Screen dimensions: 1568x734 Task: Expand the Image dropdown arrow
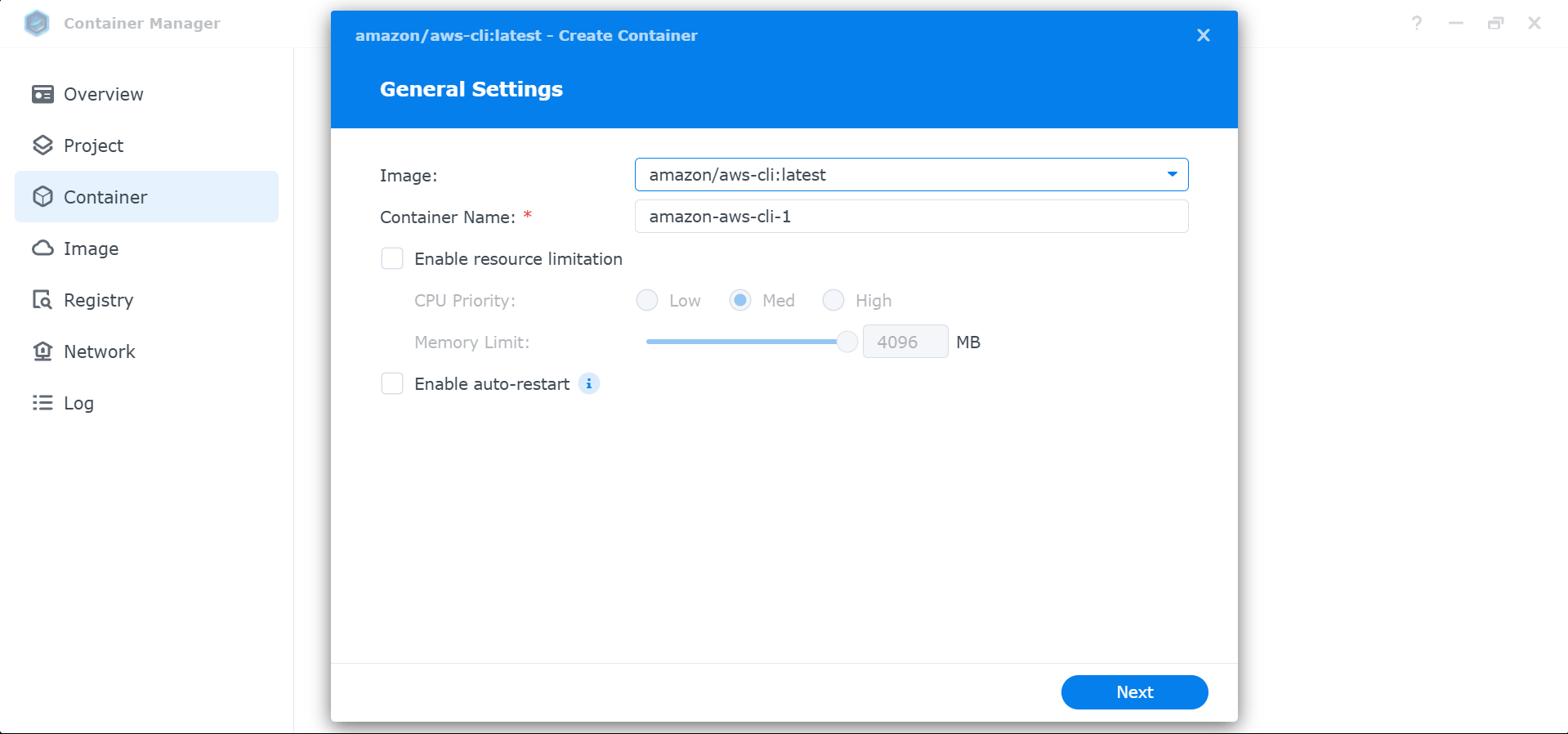point(1173,174)
